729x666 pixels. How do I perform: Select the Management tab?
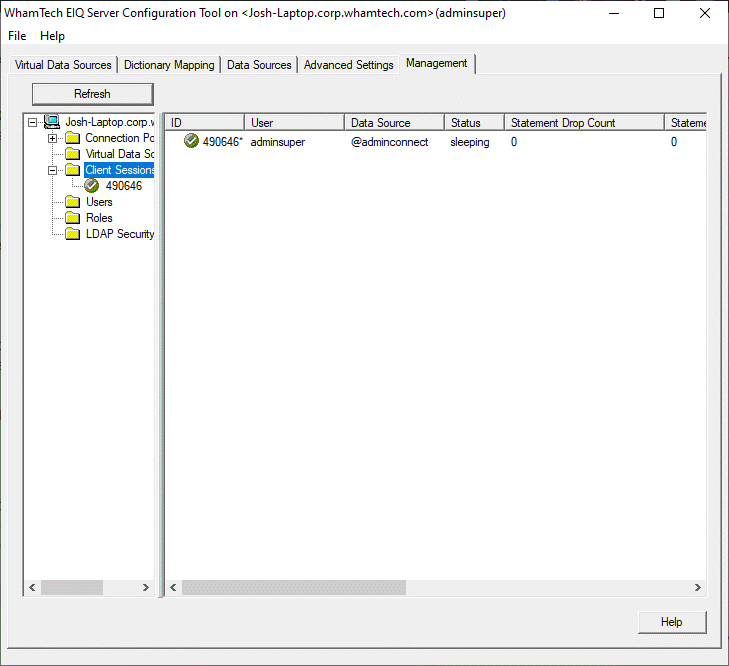click(x=437, y=63)
